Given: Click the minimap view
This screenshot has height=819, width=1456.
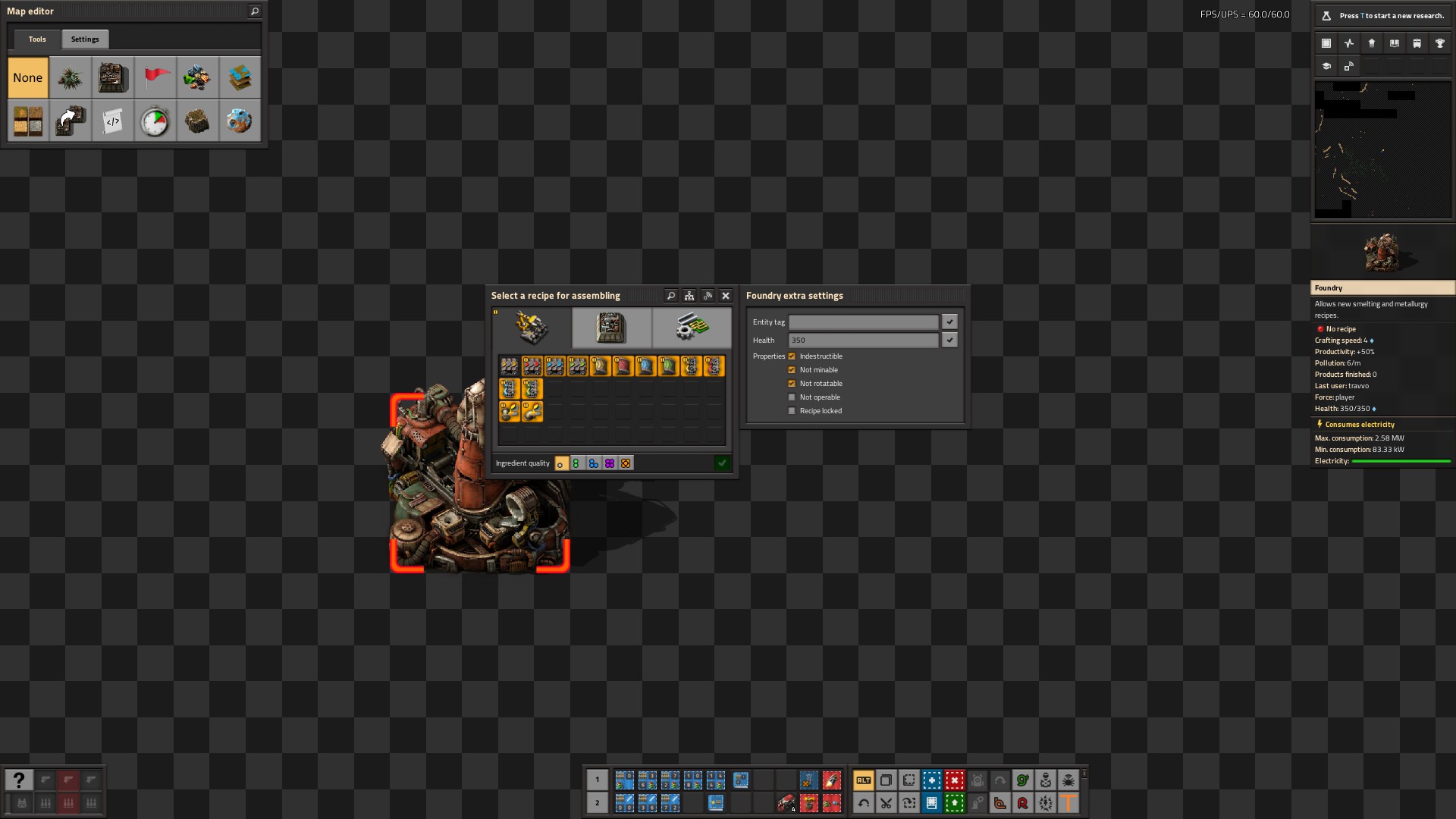Looking at the screenshot, I should tap(1382, 150).
